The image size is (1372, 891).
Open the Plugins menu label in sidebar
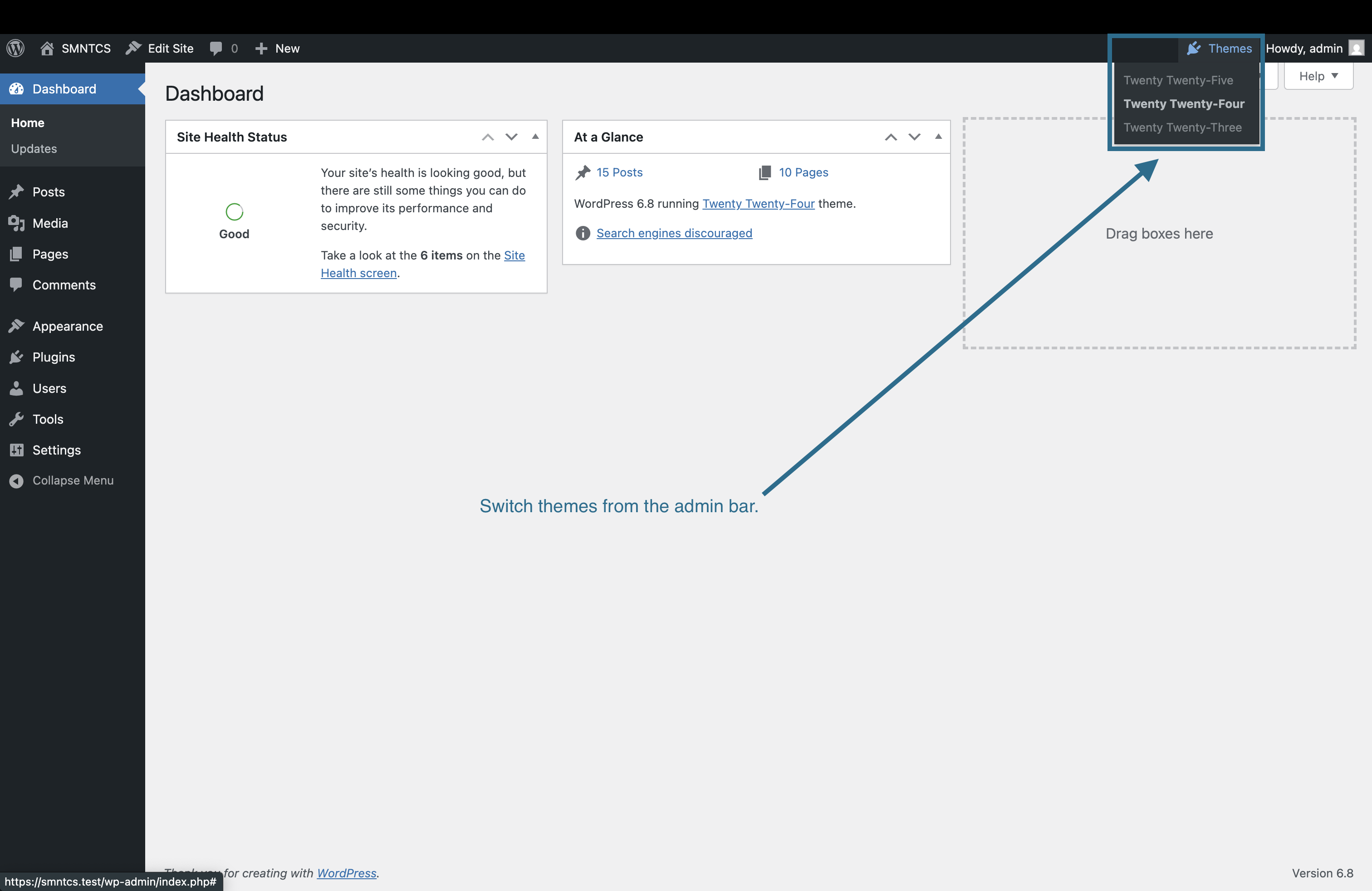click(54, 357)
